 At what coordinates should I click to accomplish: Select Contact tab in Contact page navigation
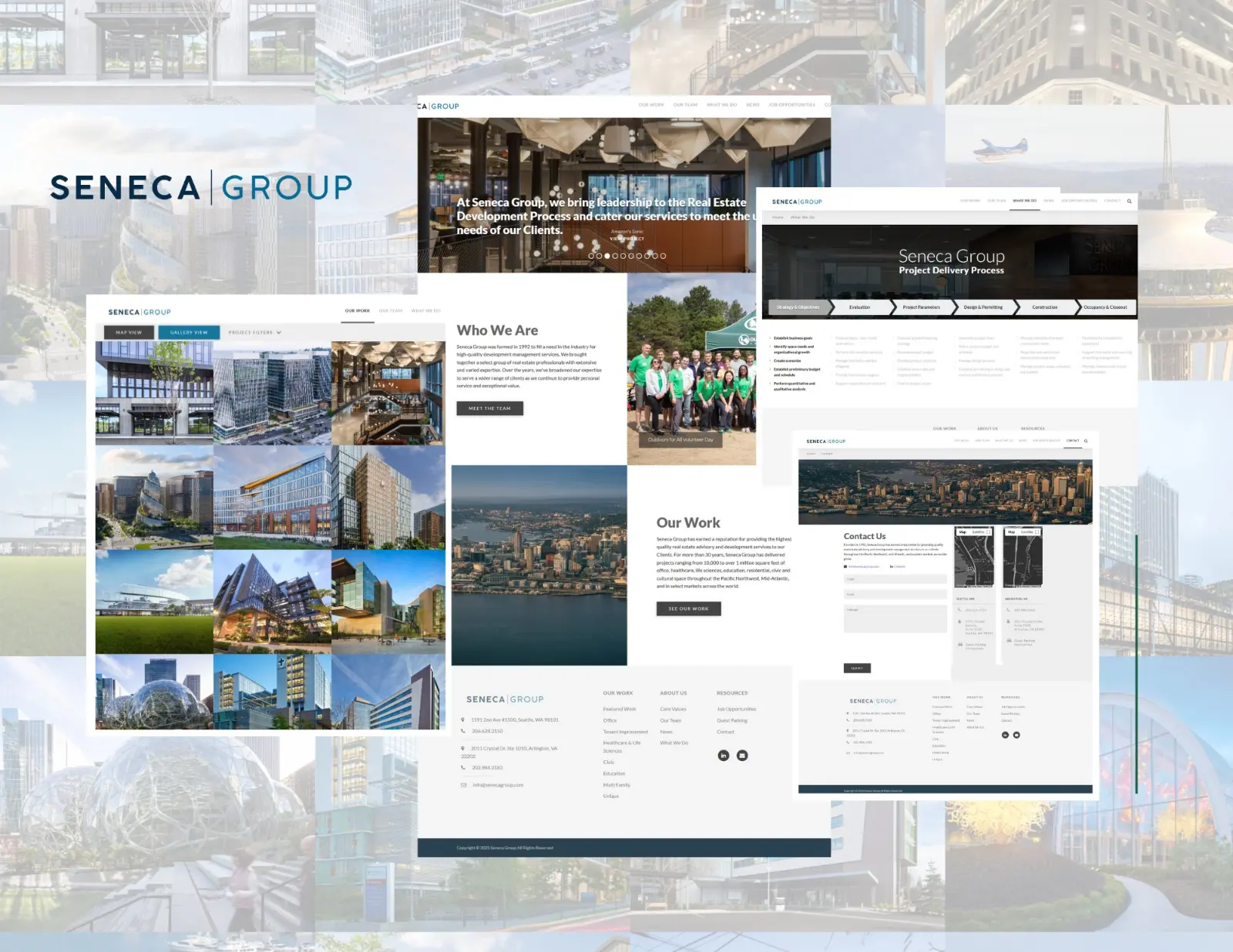pyautogui.click(x=1073, y=441)
